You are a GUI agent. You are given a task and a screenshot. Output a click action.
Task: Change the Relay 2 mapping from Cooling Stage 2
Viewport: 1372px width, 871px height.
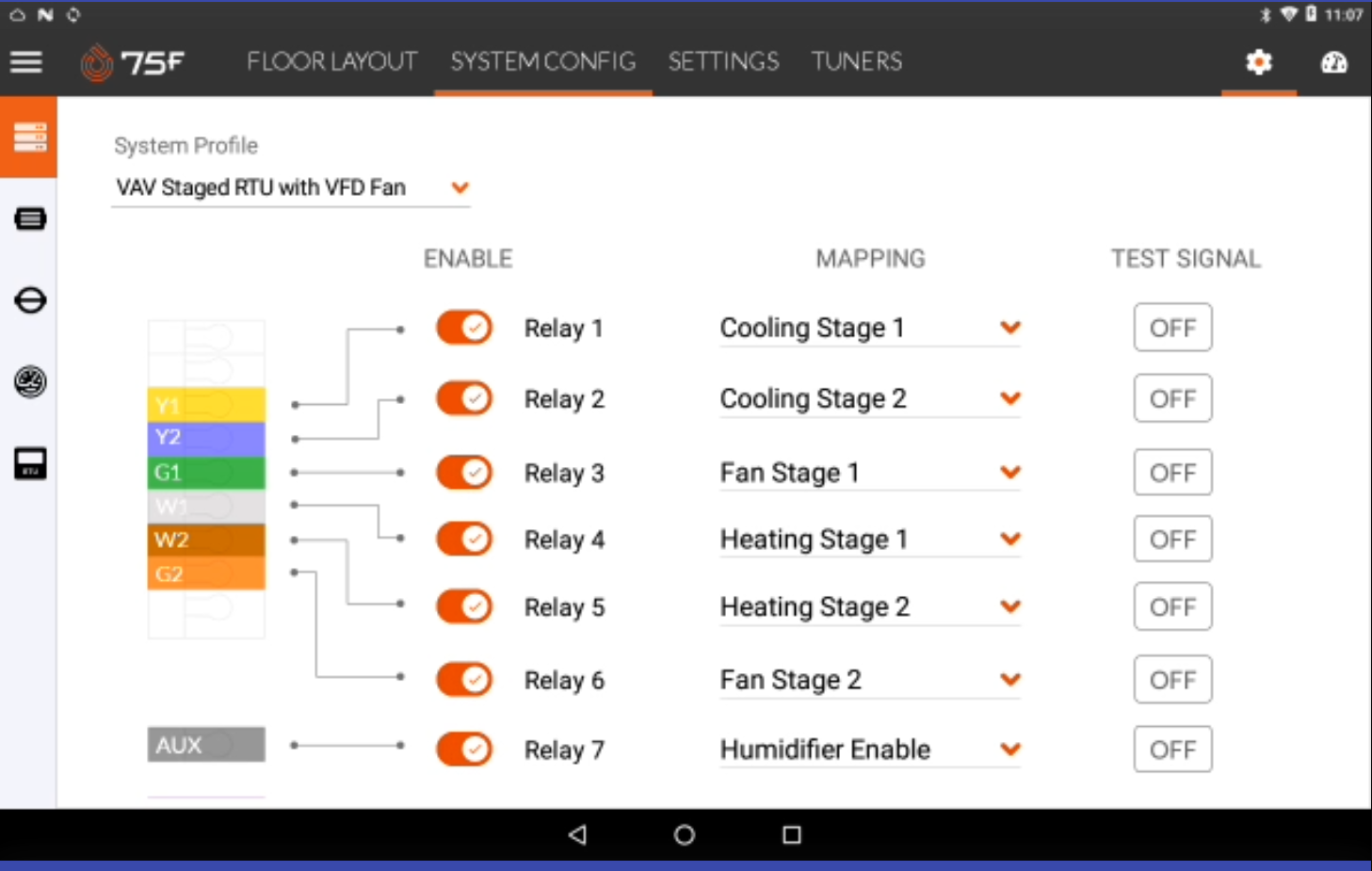click(x=1009, y=398)
